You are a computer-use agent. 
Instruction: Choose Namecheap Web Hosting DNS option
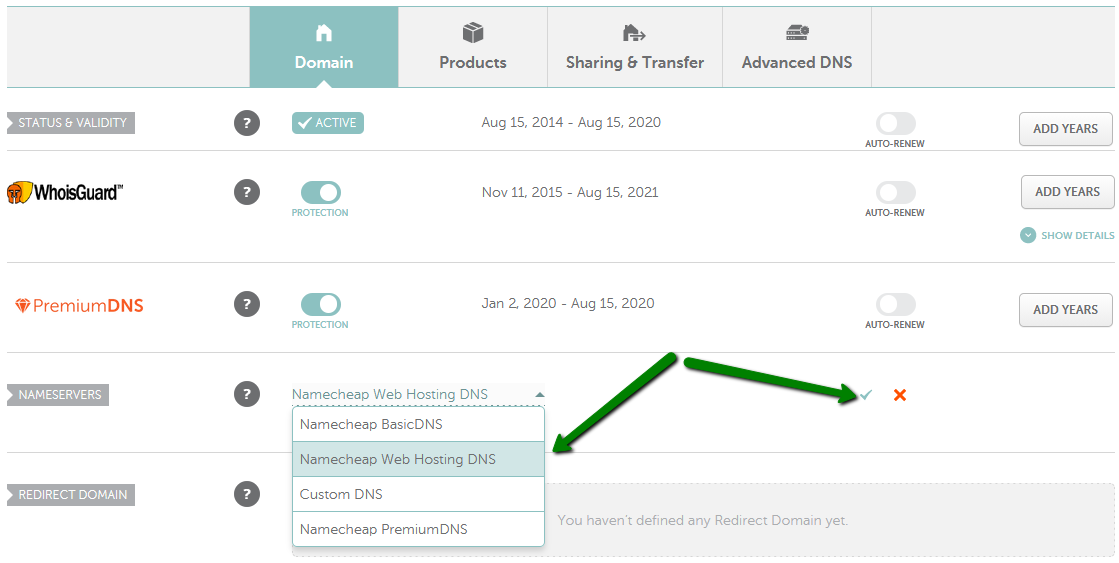[x=418, y=460]
